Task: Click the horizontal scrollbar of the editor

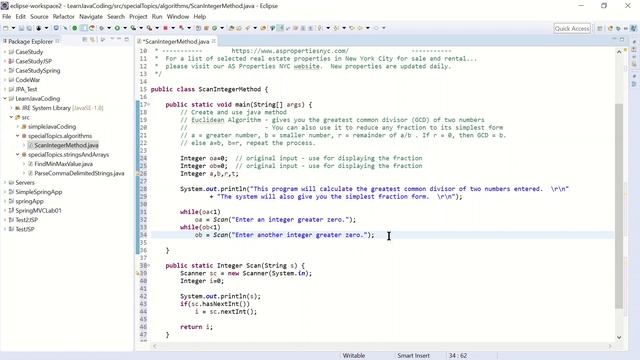Action: tap(382, 346)
